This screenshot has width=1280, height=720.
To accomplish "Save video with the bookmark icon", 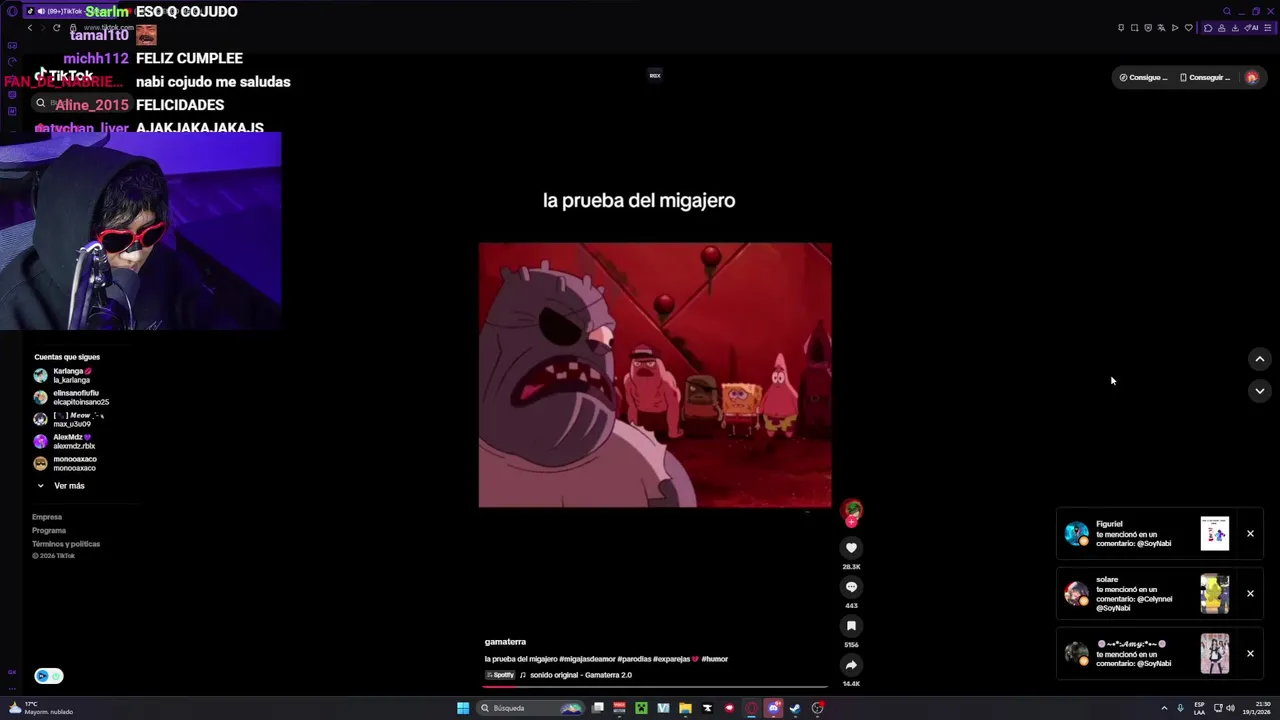I will (x=851, y=626).
